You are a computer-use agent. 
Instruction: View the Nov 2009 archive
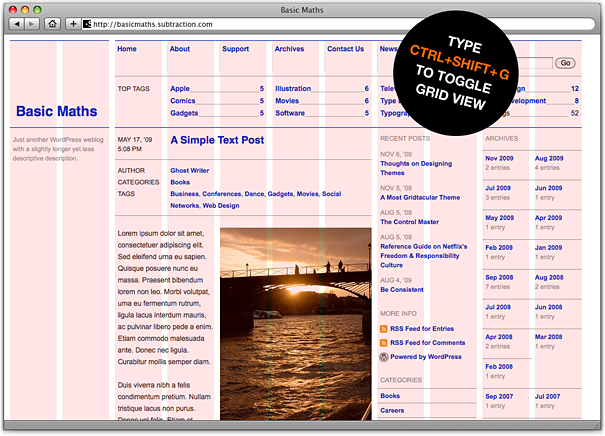pos(499,158)
